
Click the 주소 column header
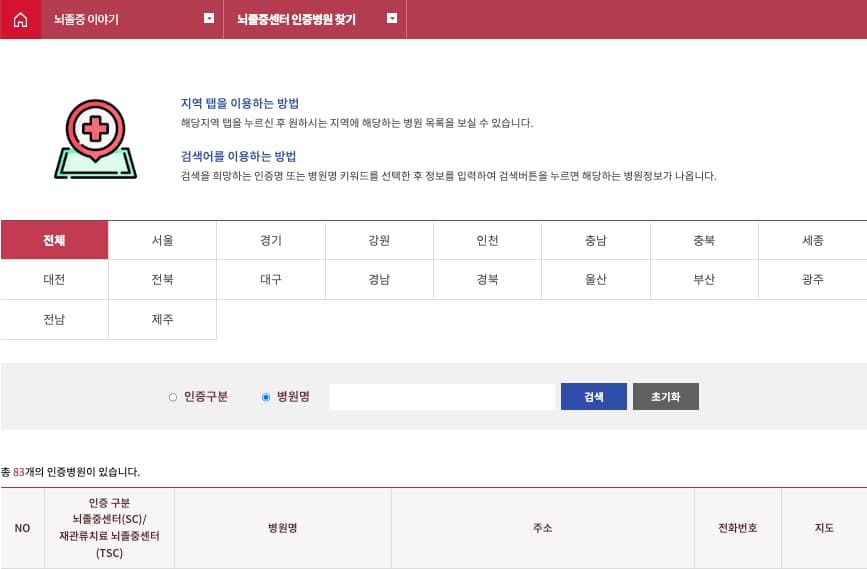click(x=542, y=528)
